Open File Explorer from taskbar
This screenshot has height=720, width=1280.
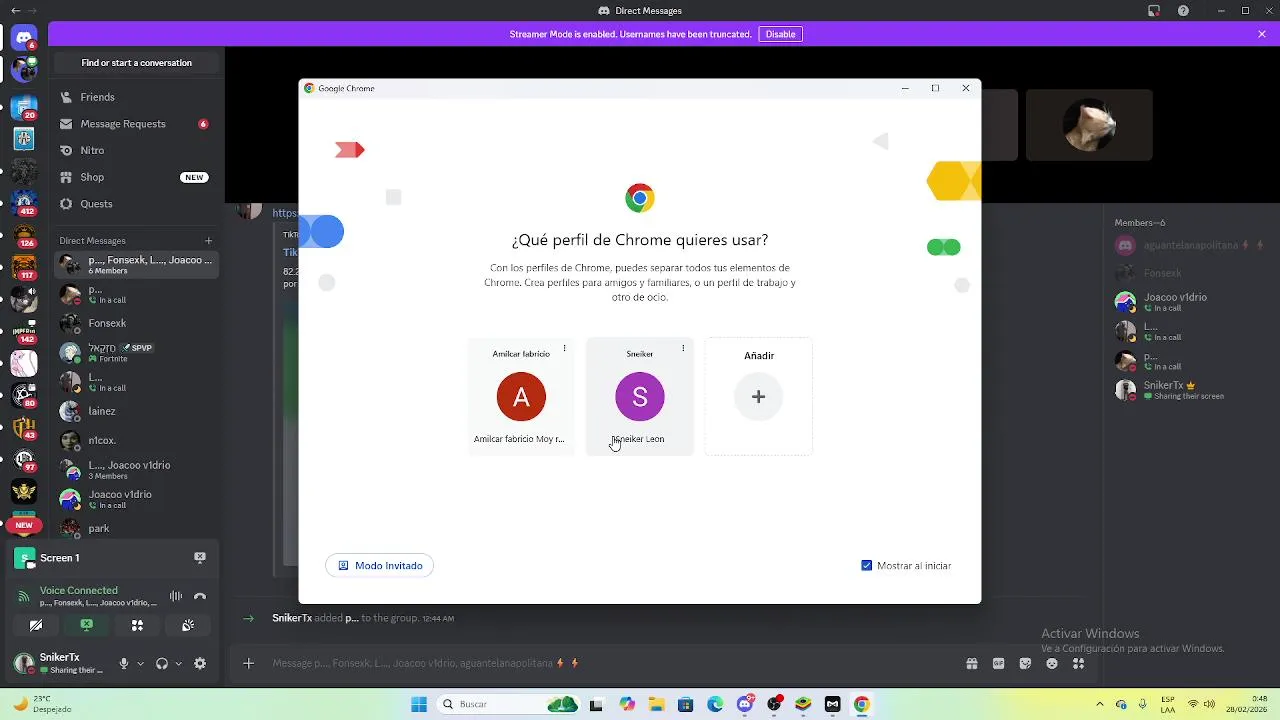(x=657, y=704)
